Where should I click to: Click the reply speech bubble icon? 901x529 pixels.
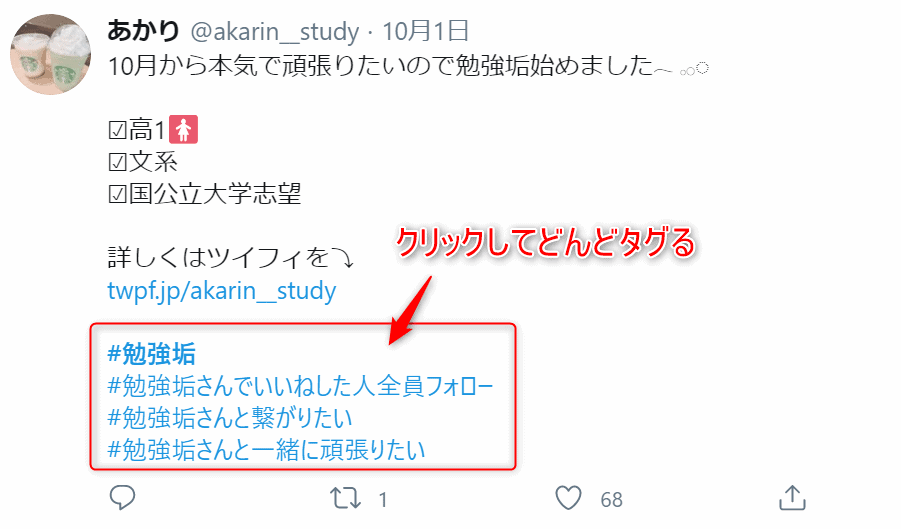tap(122, 498)
